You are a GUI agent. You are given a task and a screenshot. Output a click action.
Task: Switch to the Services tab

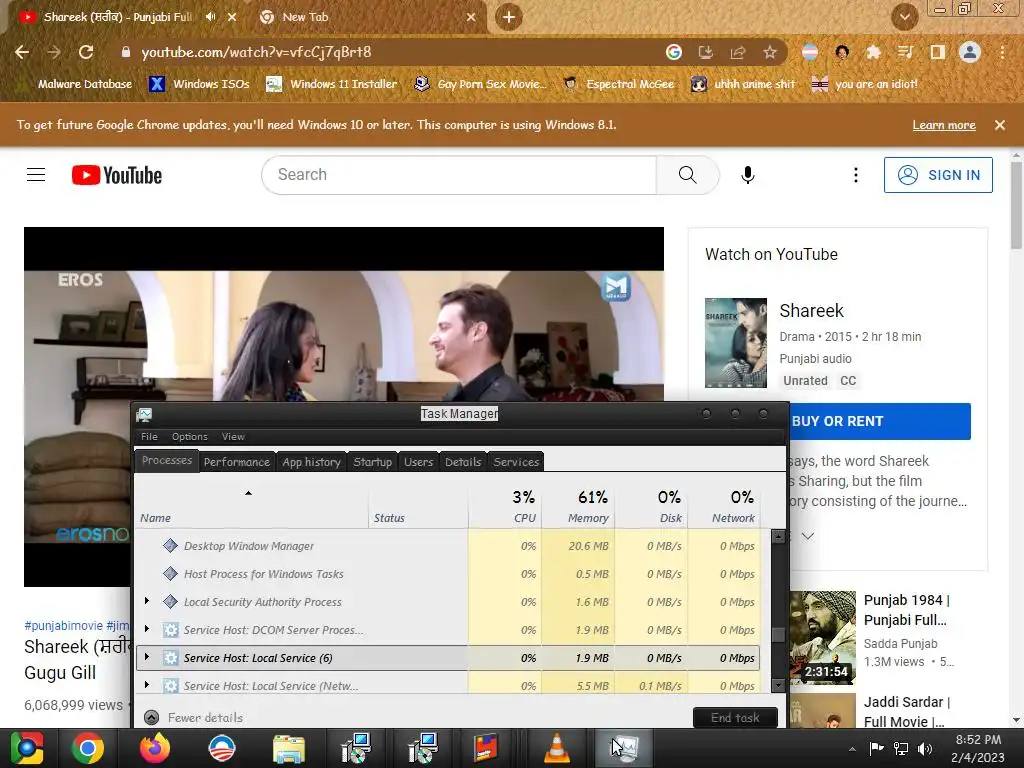(516, 462)
